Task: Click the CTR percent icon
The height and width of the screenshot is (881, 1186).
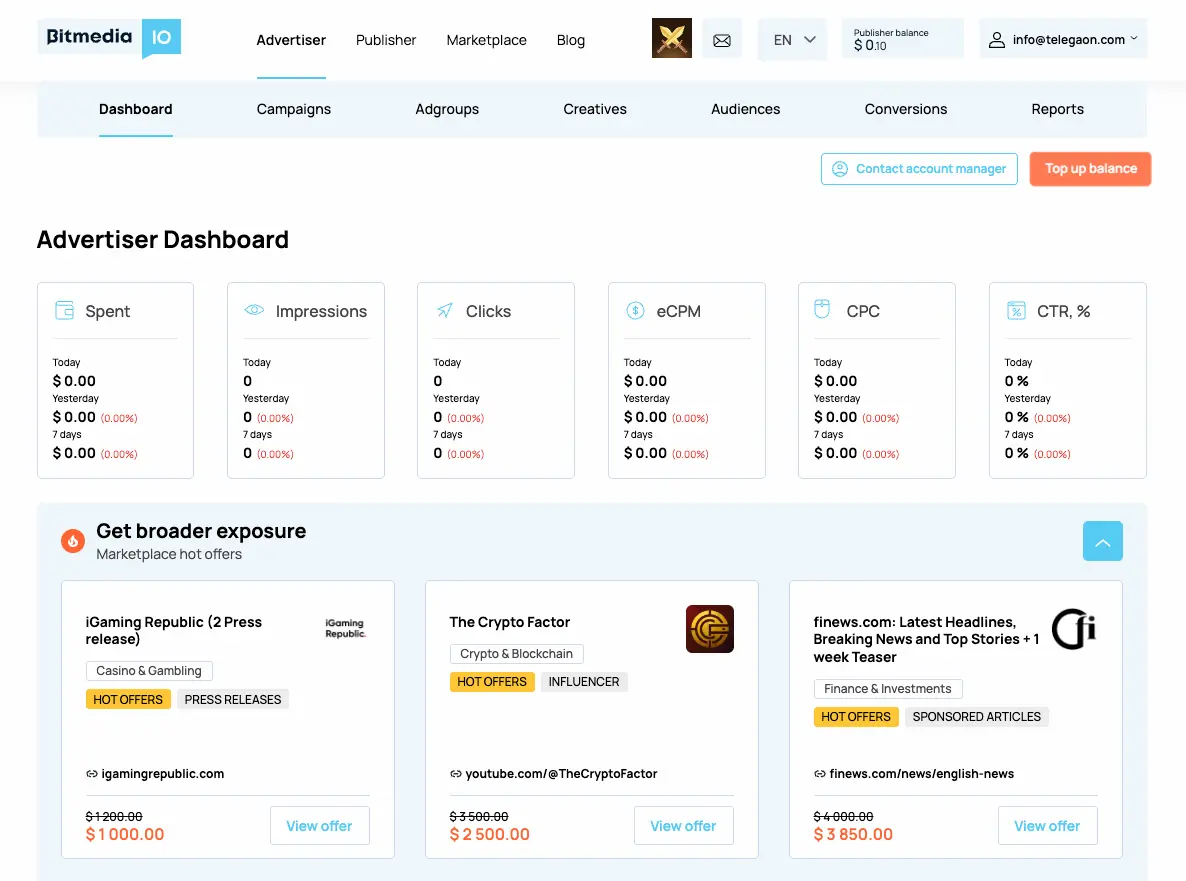Action: coord(1016,310)
